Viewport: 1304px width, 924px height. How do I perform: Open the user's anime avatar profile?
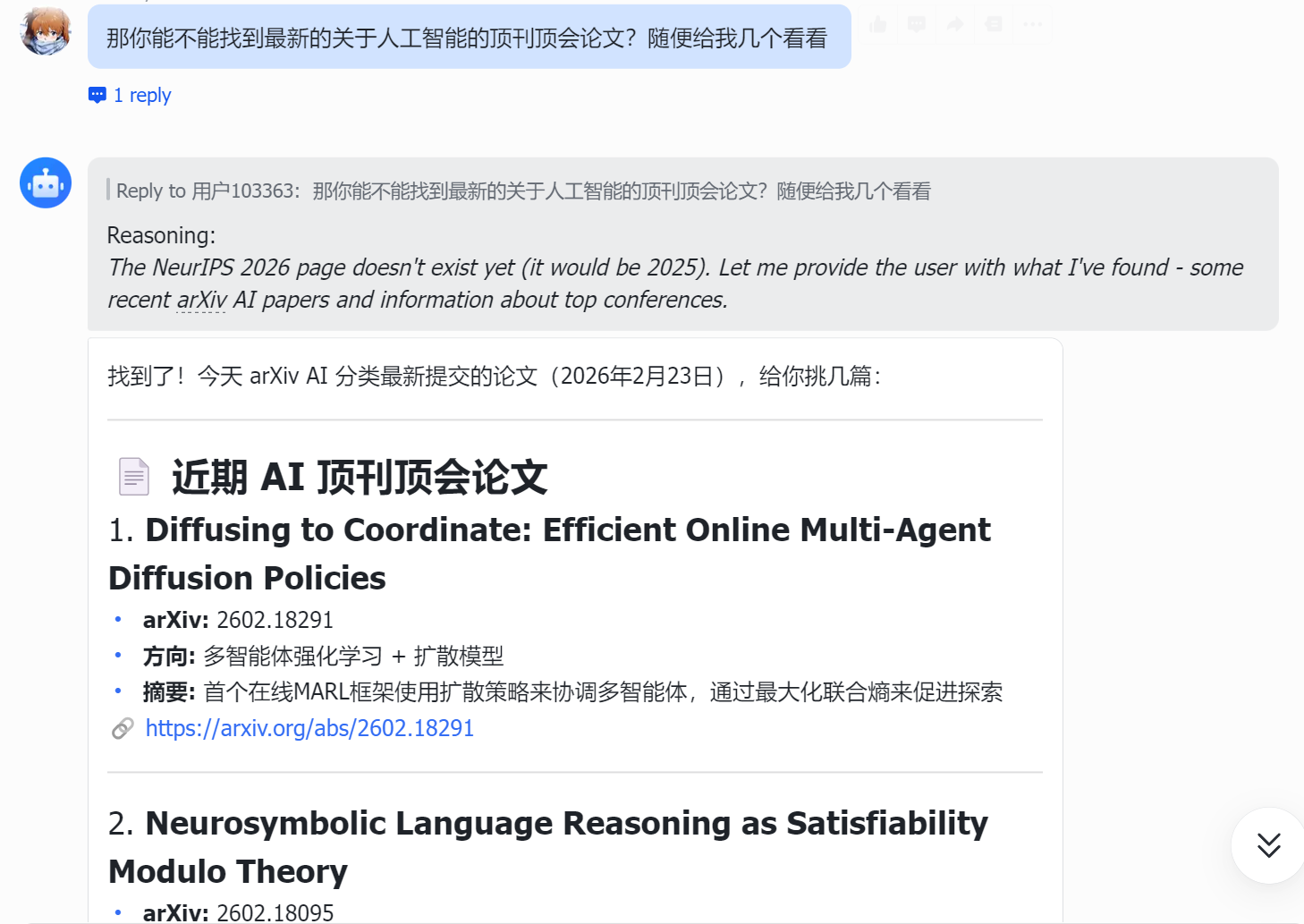[x=46, y=31]
